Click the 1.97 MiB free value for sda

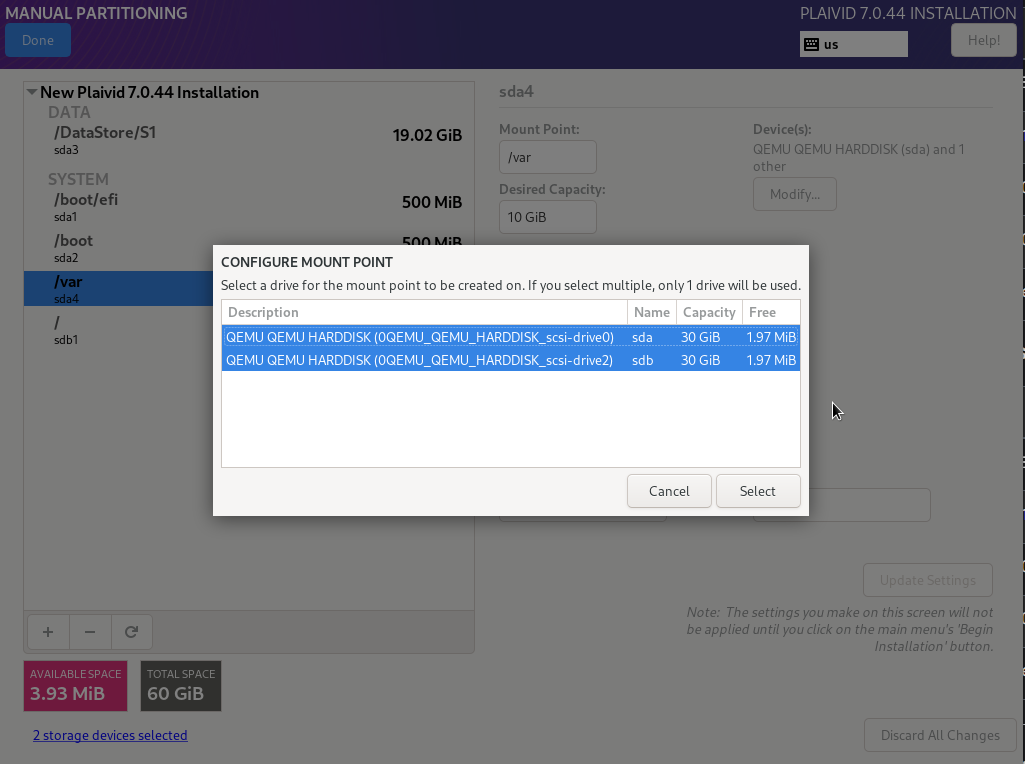pos(771,337)
